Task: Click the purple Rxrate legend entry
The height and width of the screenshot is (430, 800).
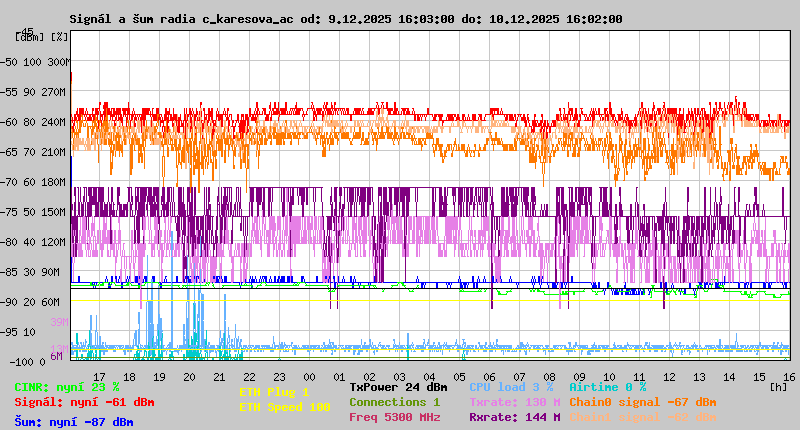Action: click(x=514, y=417)
